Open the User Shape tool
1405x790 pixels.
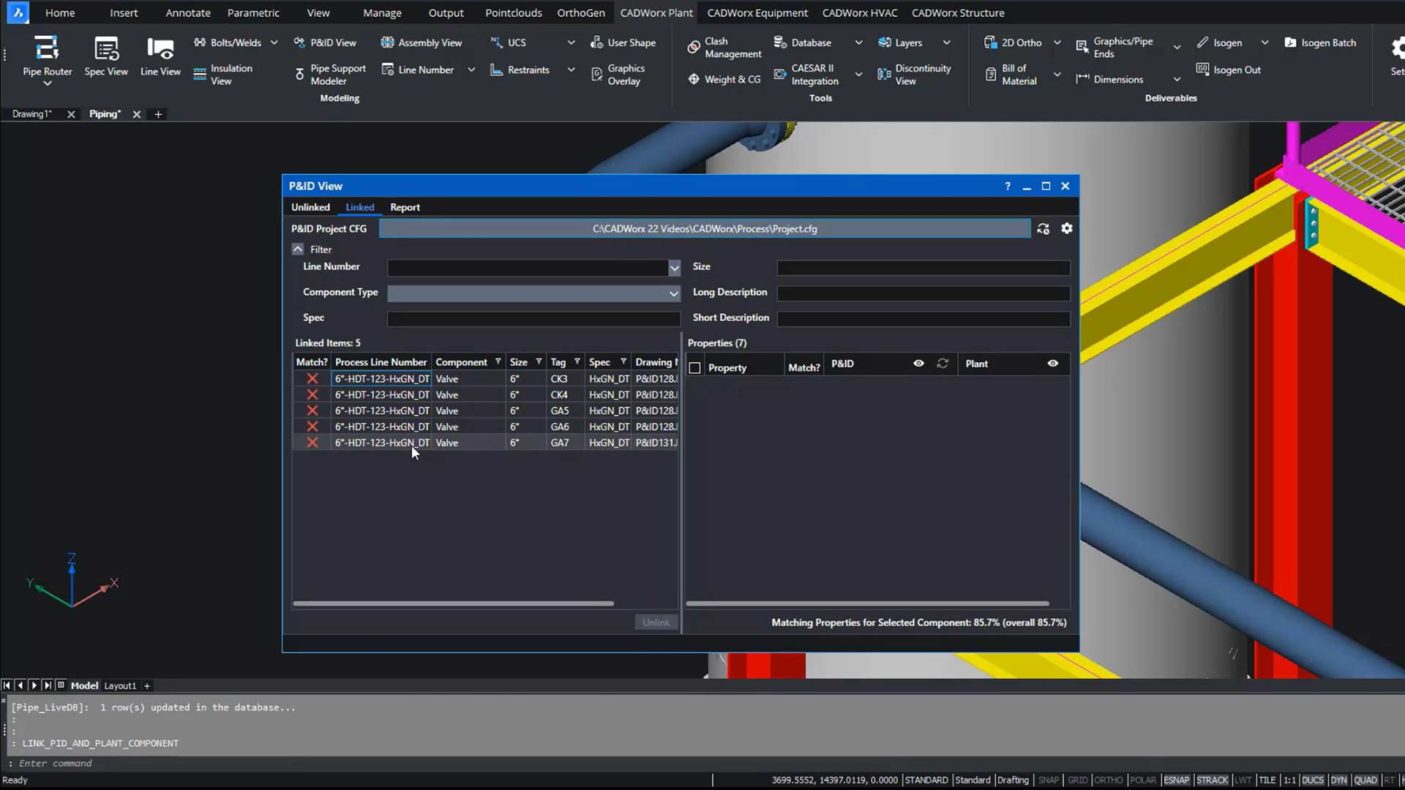pos(623,43)
